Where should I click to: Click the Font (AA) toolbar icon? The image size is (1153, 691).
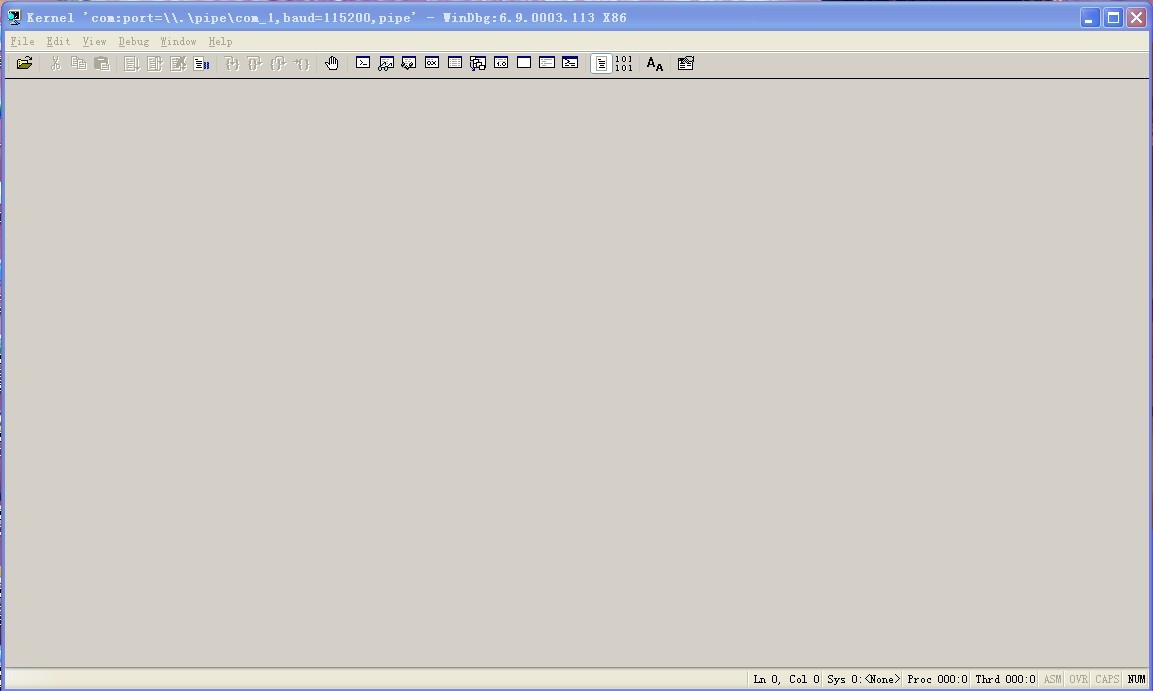pyautogui.click(x=654, y=64)
